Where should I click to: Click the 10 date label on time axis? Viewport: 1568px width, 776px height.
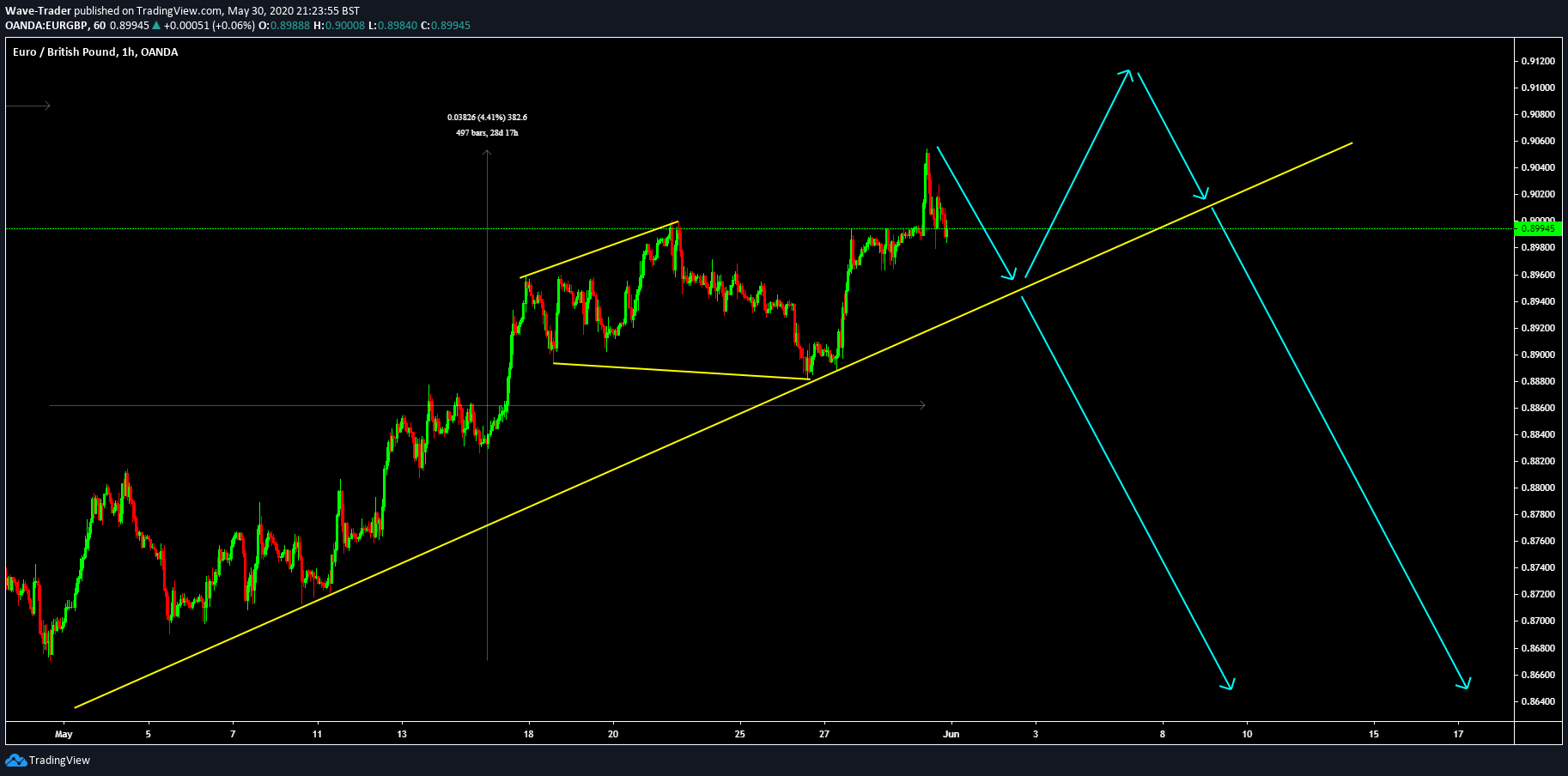pyautogui.click(x=1247, y=734)
